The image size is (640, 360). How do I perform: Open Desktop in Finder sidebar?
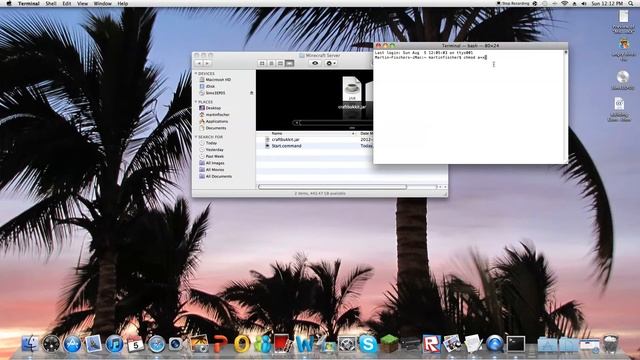click(x=213, y=108)
